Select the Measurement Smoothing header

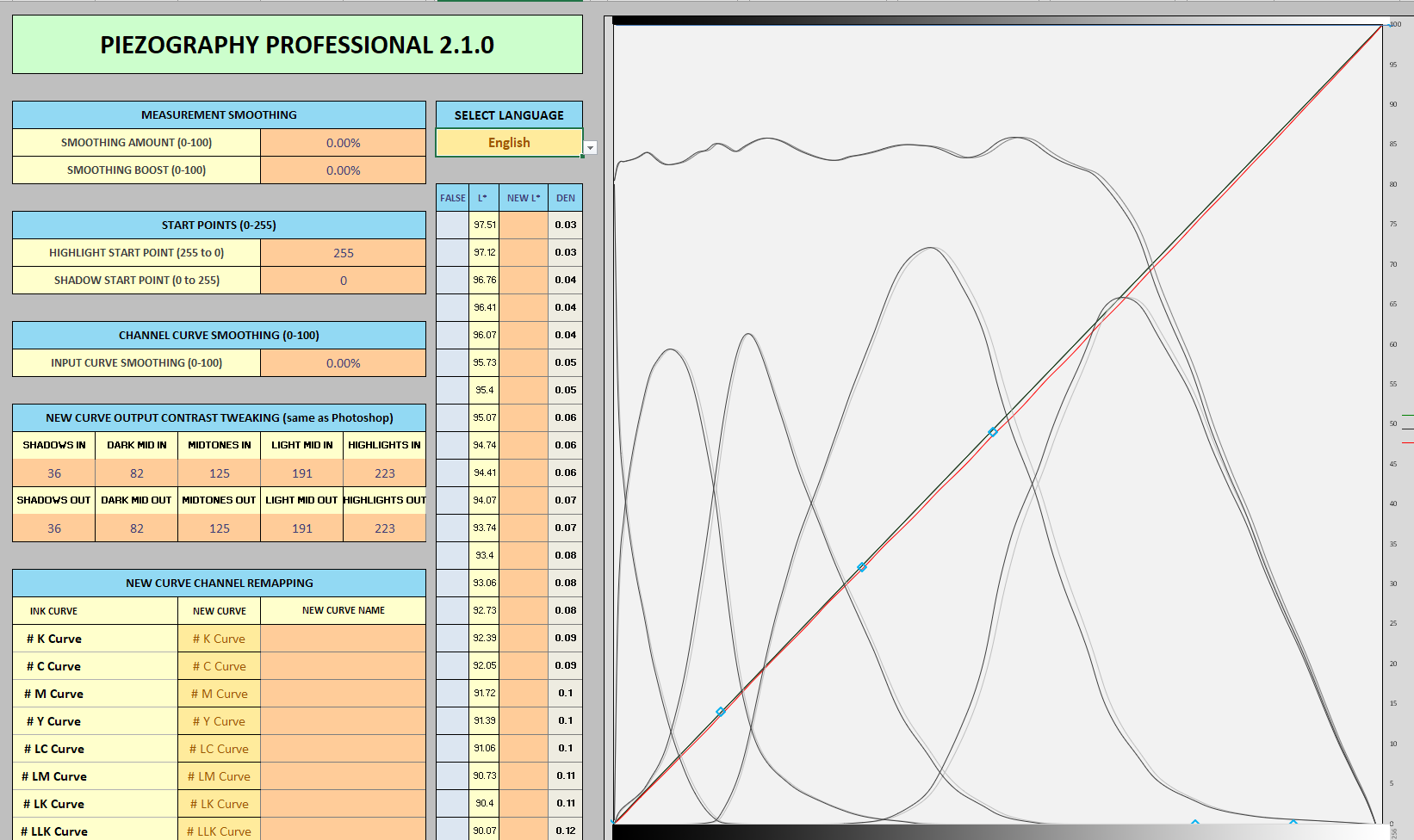219,115
